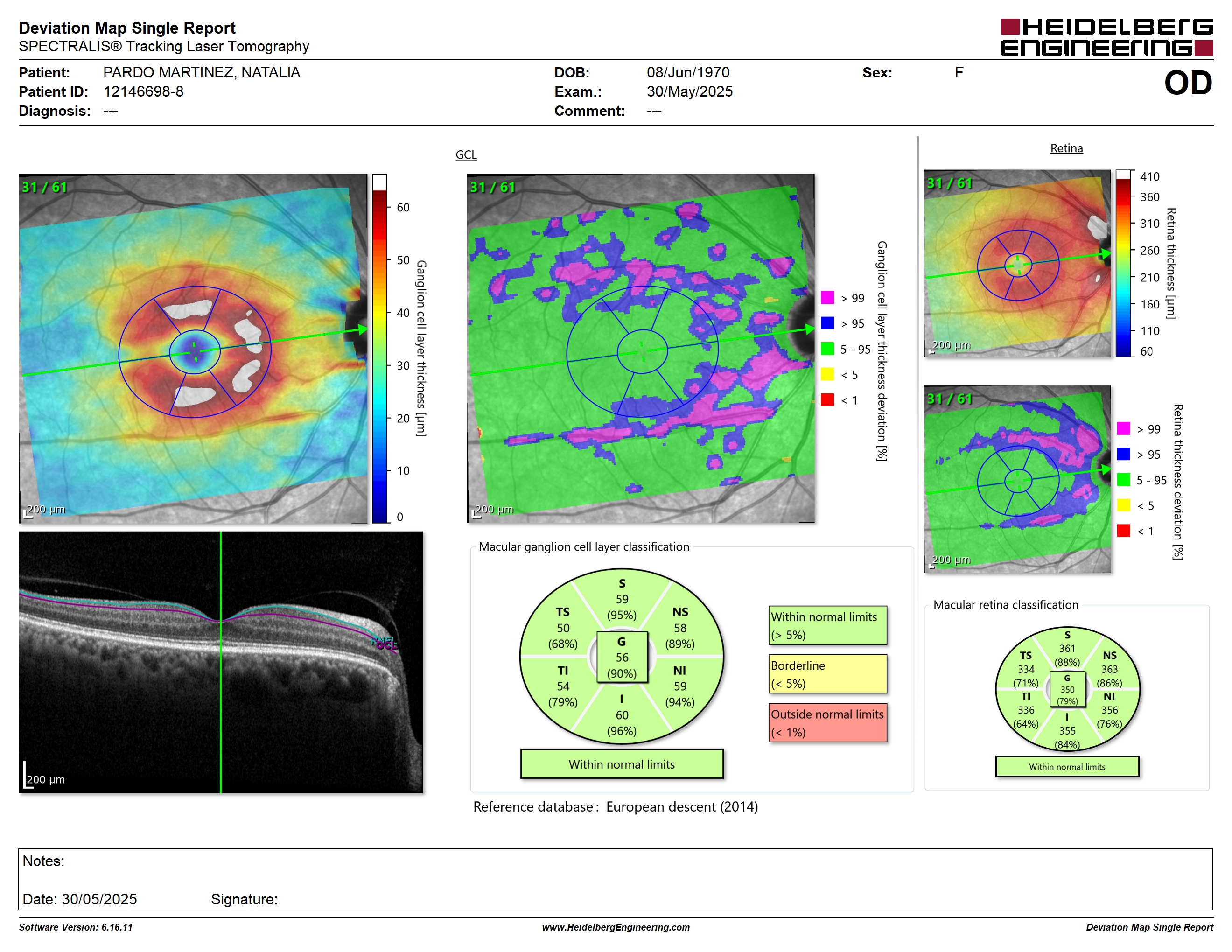Click the GCL sector I value 60

pyautogui.click(x=622, y=715)
